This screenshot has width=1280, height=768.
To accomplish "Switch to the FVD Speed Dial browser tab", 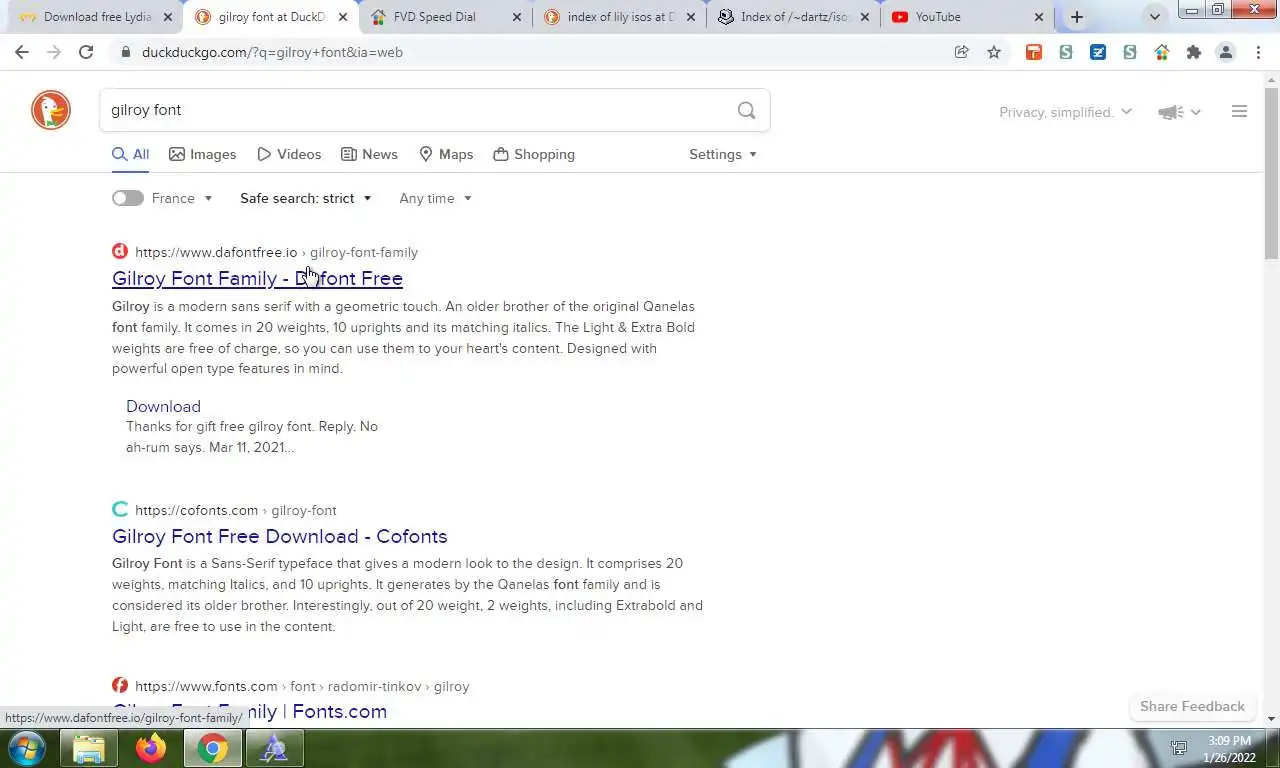I will point(448,17).
